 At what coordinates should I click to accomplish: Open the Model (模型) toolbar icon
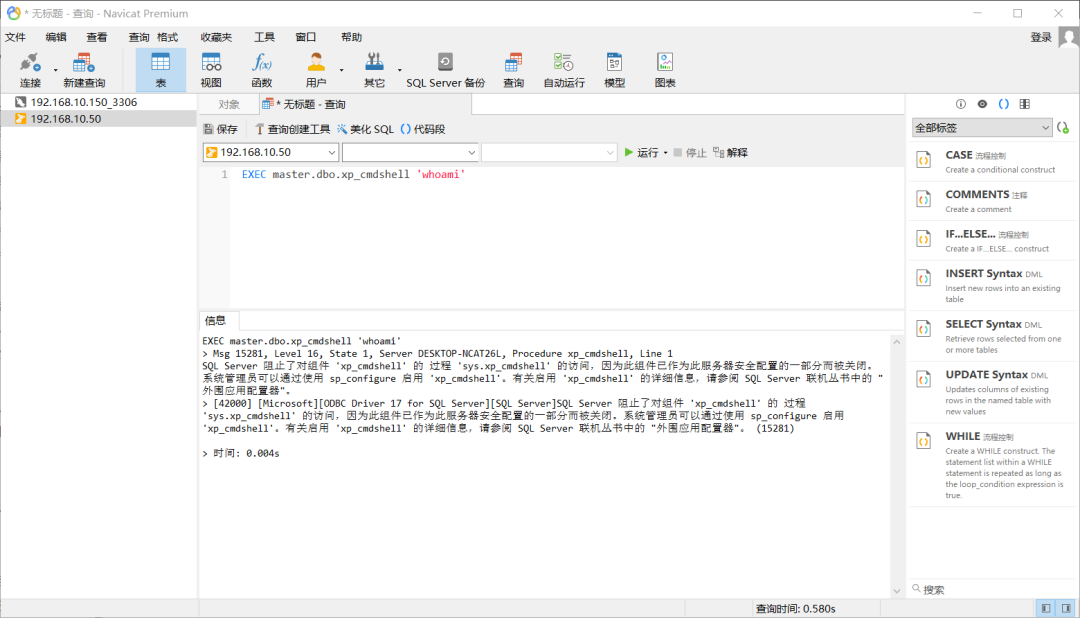tap(614, 70)
